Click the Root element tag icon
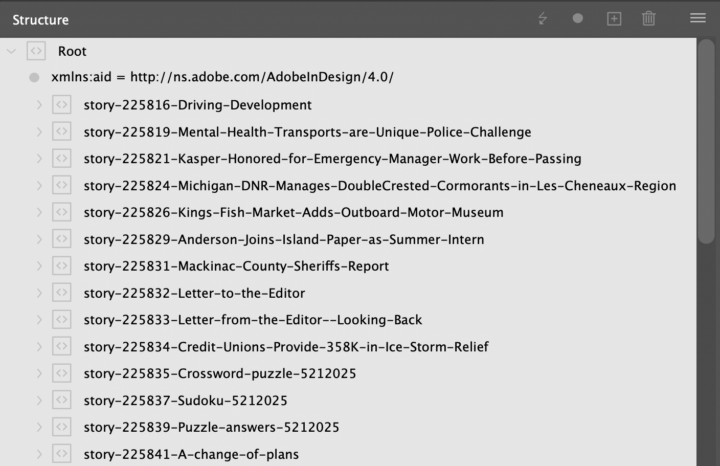Image resolution: width=720 pixels, height=466 pixels. [x=36, y=51]
